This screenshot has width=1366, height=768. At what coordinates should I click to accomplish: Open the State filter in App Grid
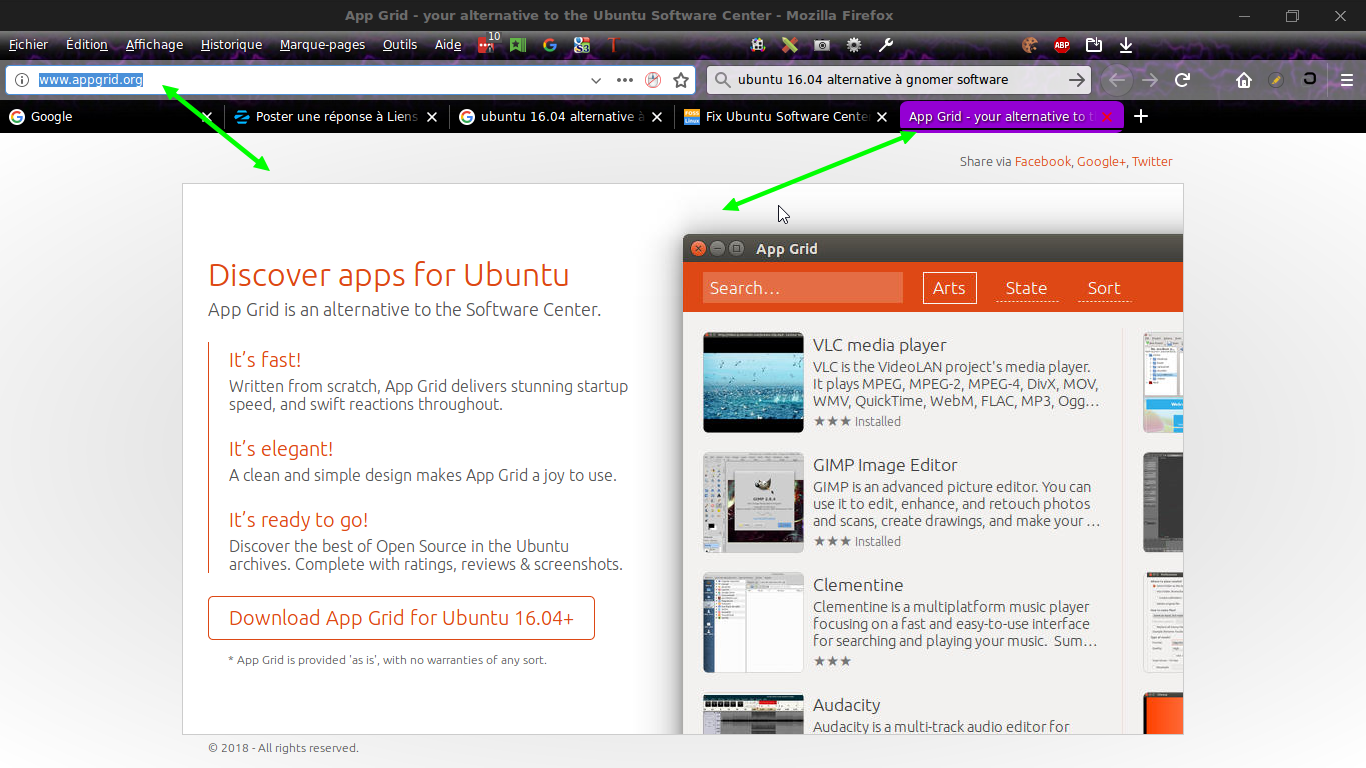click(x=1026, y=288)
